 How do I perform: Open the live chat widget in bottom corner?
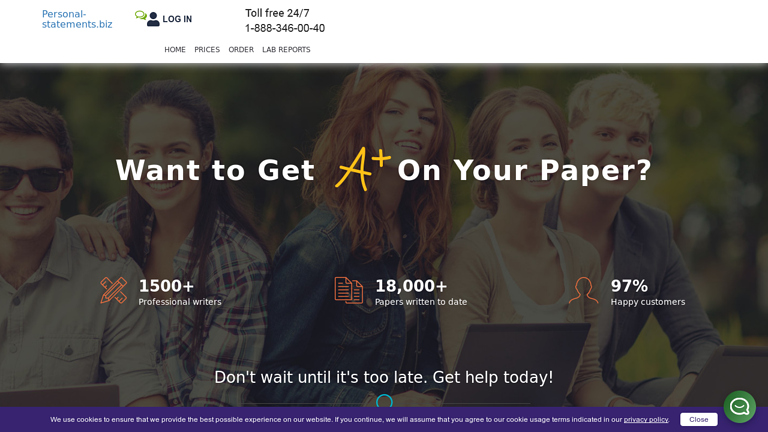click(x=740, y=406)
